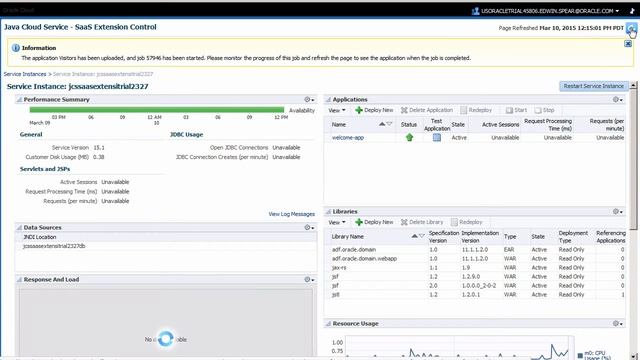The height and width of the screenshot is (360, 640).
Task: Open the Service Instances breadcrumb link
Action: 25,74
